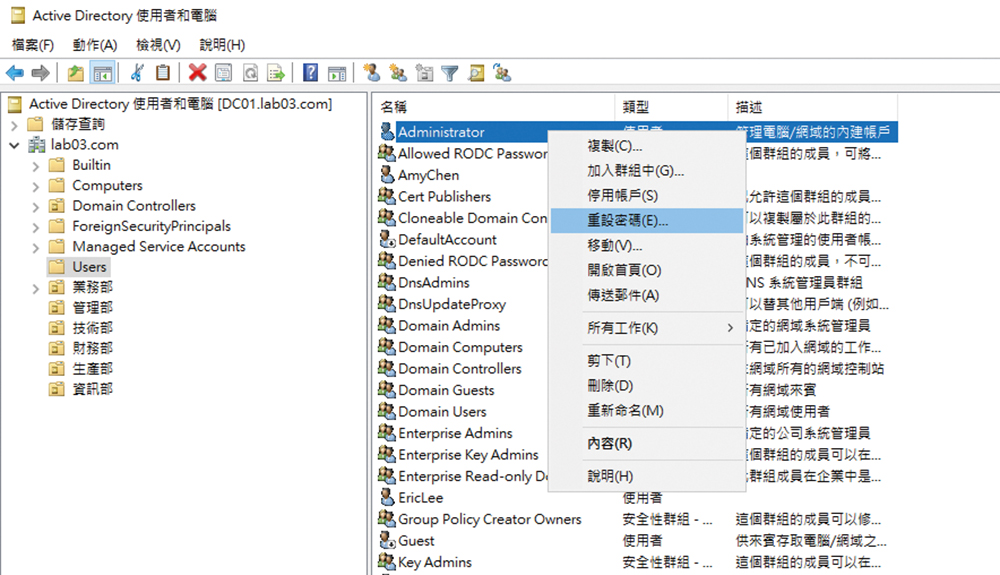Toggle the console tree pane icon
The width and height of the screenshot is (1000, 575).
102,73
